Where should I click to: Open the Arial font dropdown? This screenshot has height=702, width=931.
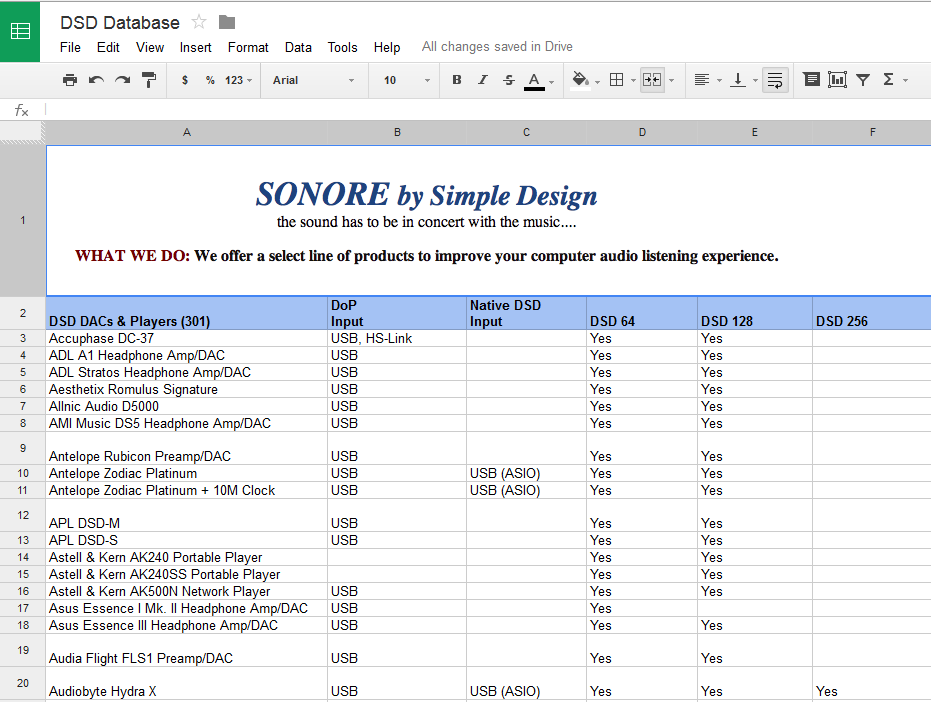point(314,80)
